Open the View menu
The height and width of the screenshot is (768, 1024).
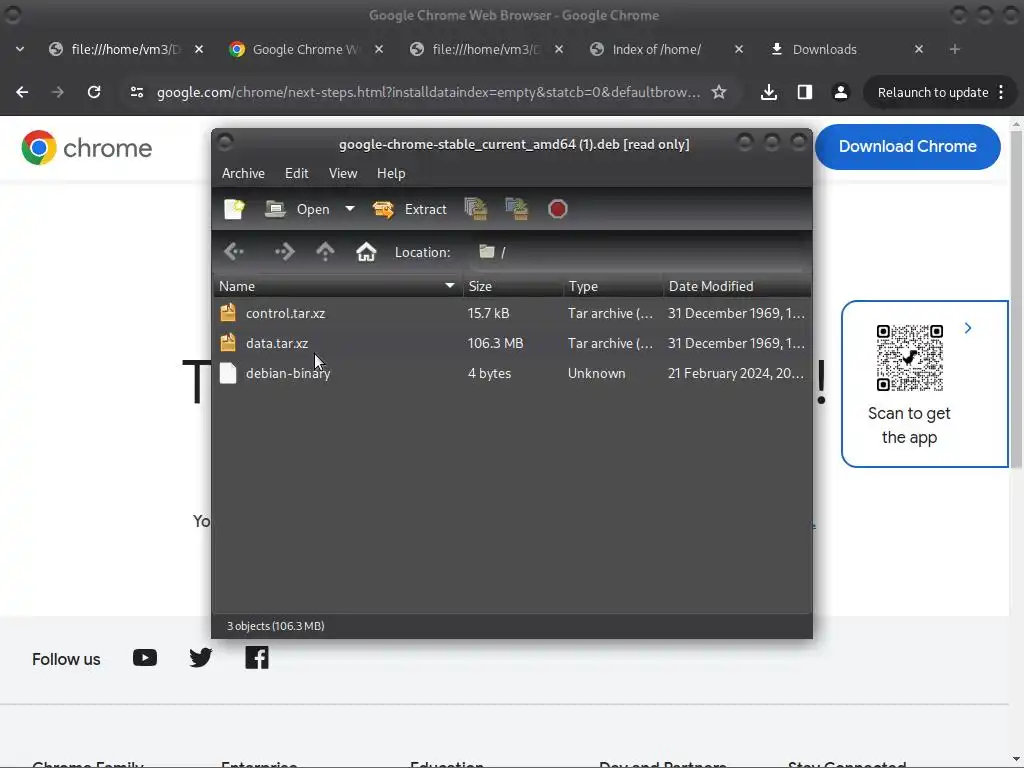[x=343, y=173]
